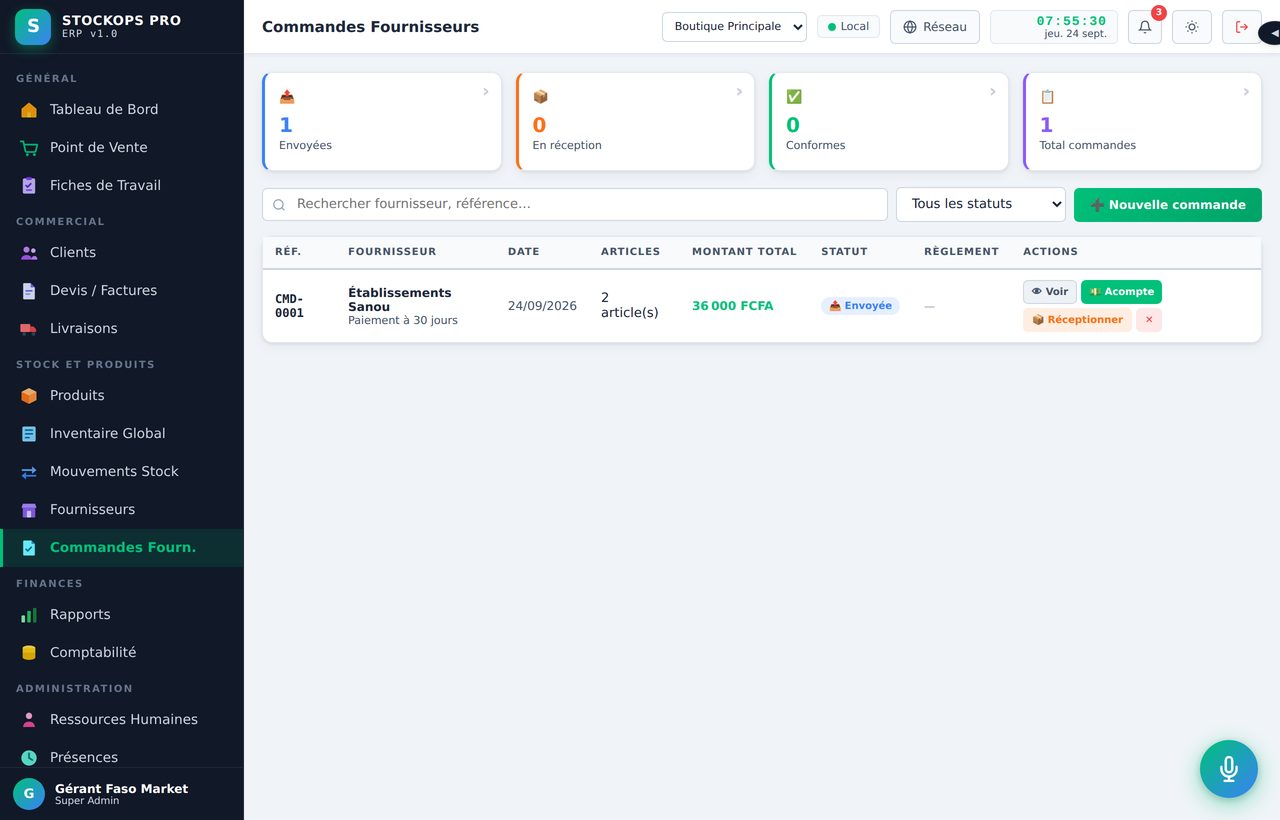
Task: Navigate to Tableau de Bord
Action: click(122, 110)
